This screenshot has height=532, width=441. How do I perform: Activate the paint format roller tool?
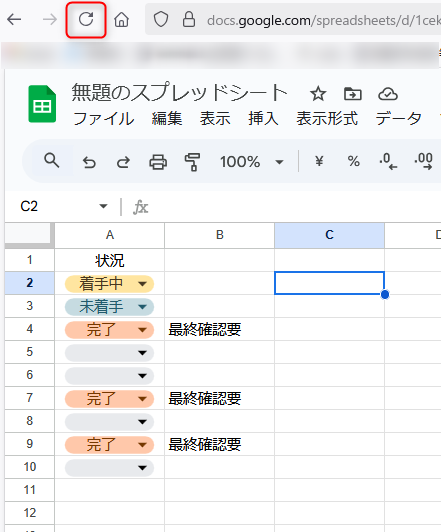pyautogui.click(x=192, y=162)
